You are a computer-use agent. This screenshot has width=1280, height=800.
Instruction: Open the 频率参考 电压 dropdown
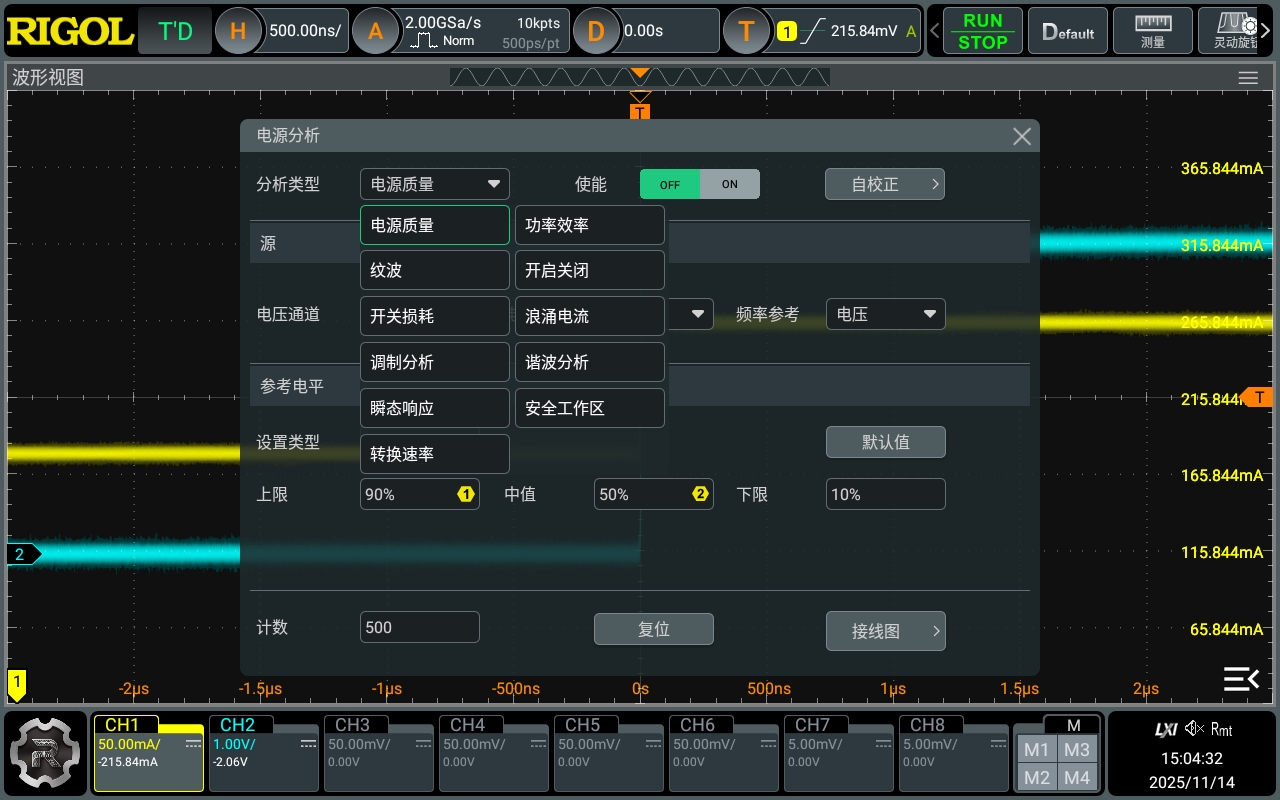point(884,314)
